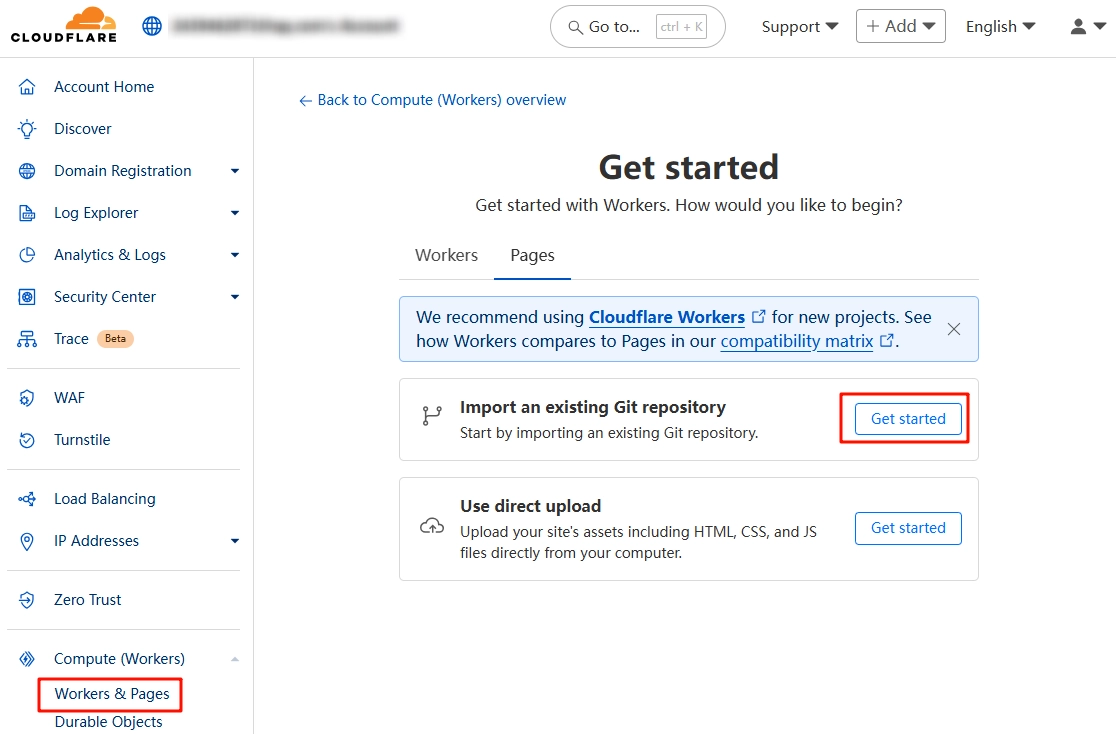Select the Pages tab
Image resolution: width=1116 pixels, height=734 pixels.
pyautogui.click(x=532, y=255)
